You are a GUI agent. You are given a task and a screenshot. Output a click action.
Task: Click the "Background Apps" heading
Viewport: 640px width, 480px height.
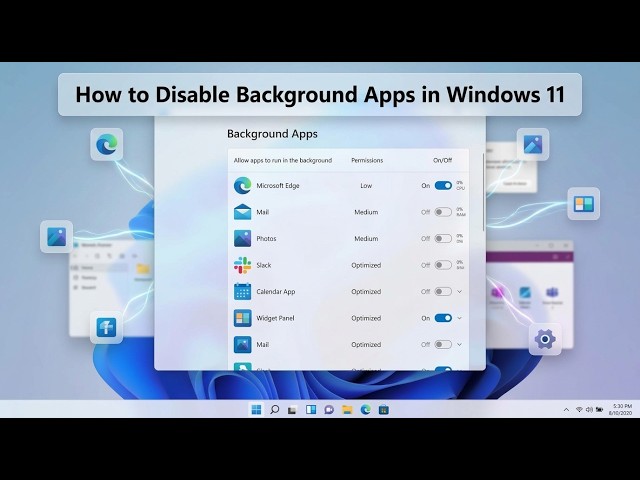point(272,134)
